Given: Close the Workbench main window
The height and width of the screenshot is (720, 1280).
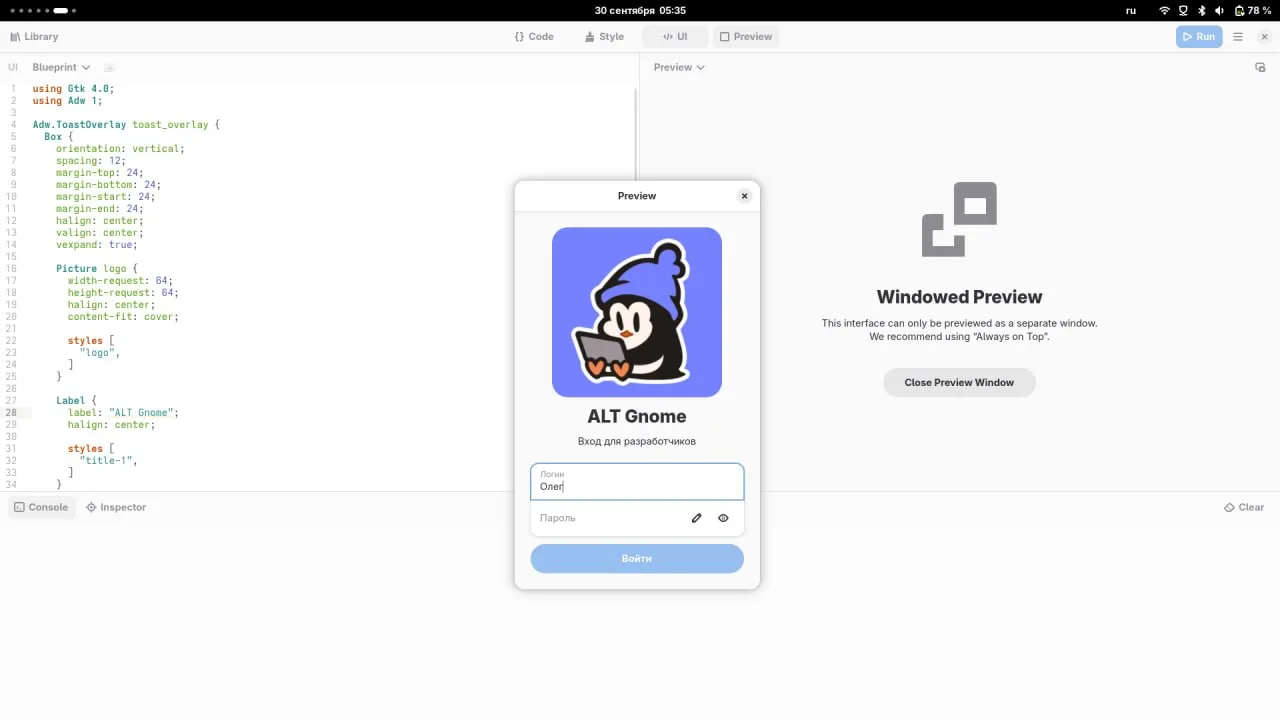Looking at the screenshot, I should pyautogui.click(x=1264, y=36).
